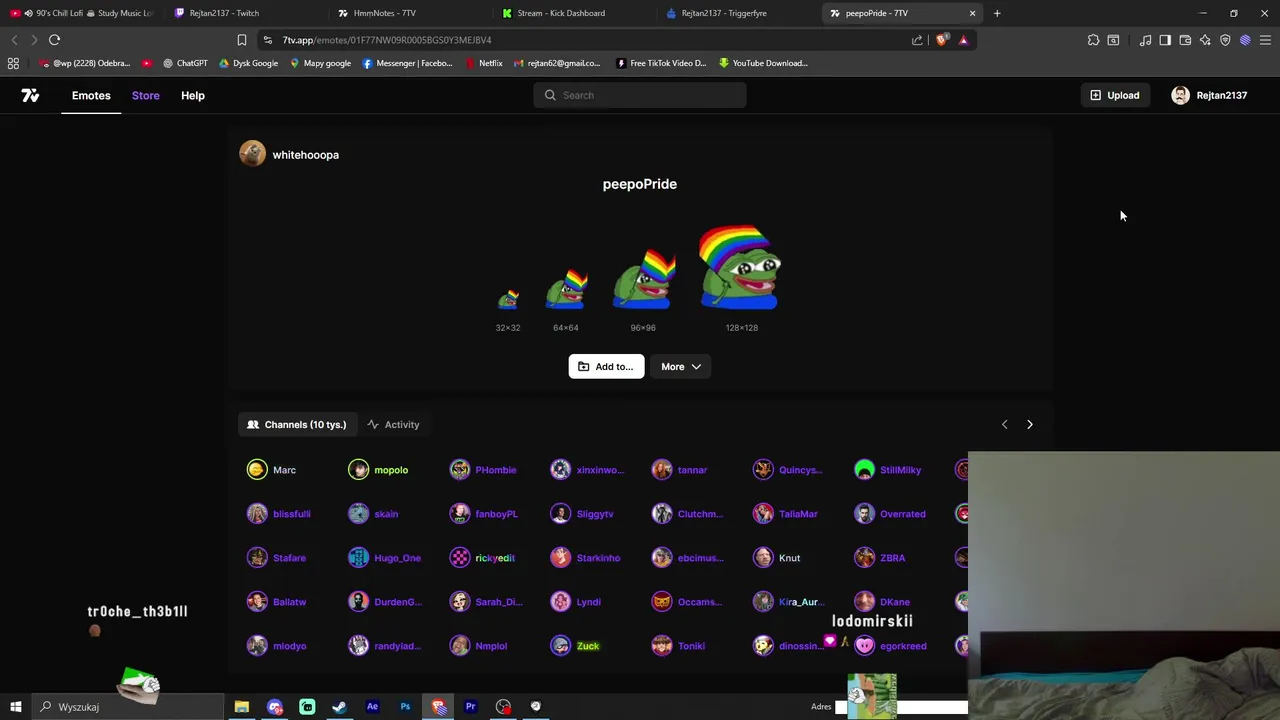Open channel StillMilky
Screen dimensions: 1280x720
point(888,470)
